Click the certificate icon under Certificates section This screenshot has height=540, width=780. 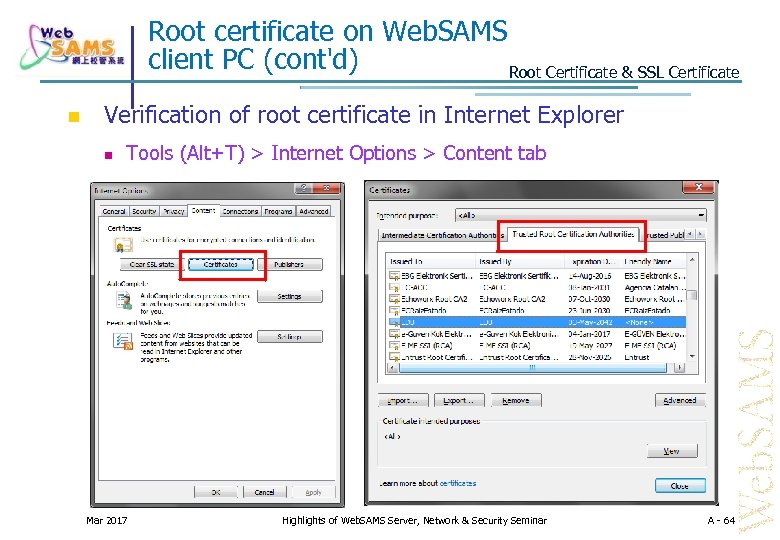tap(123, 244)
